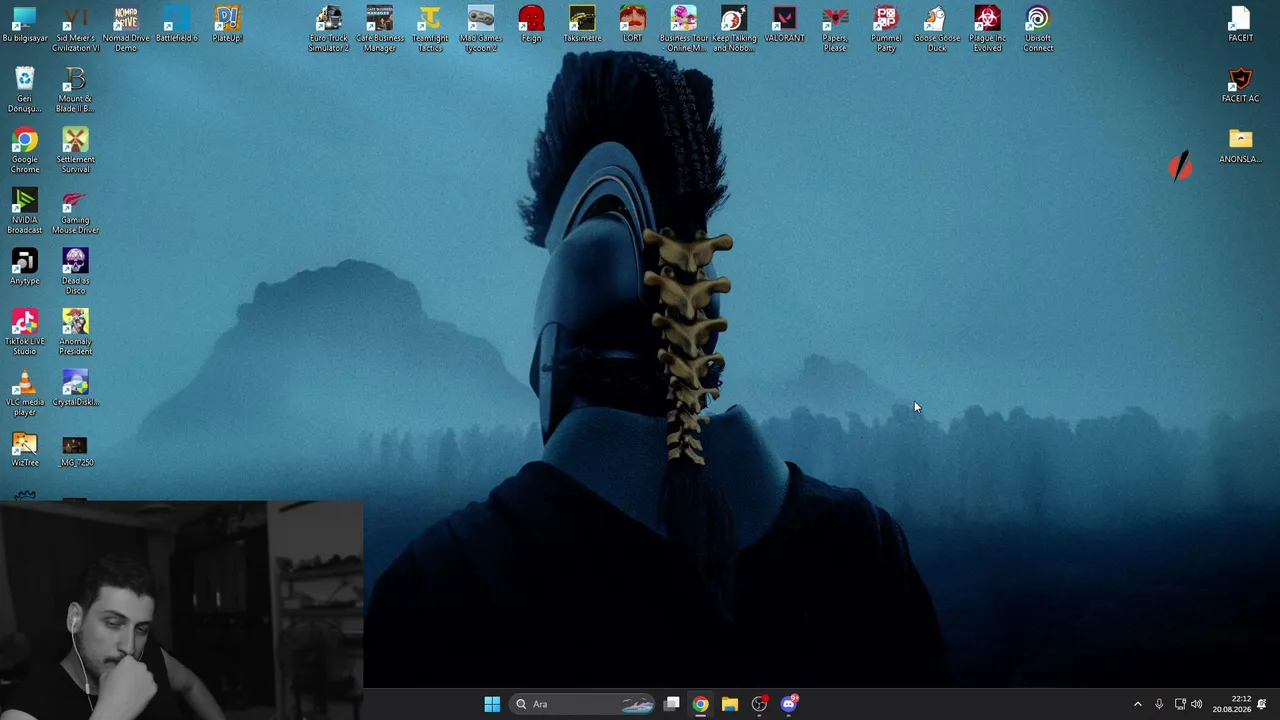
Task: Select the VLC media player shortcut
Action: 24,394
